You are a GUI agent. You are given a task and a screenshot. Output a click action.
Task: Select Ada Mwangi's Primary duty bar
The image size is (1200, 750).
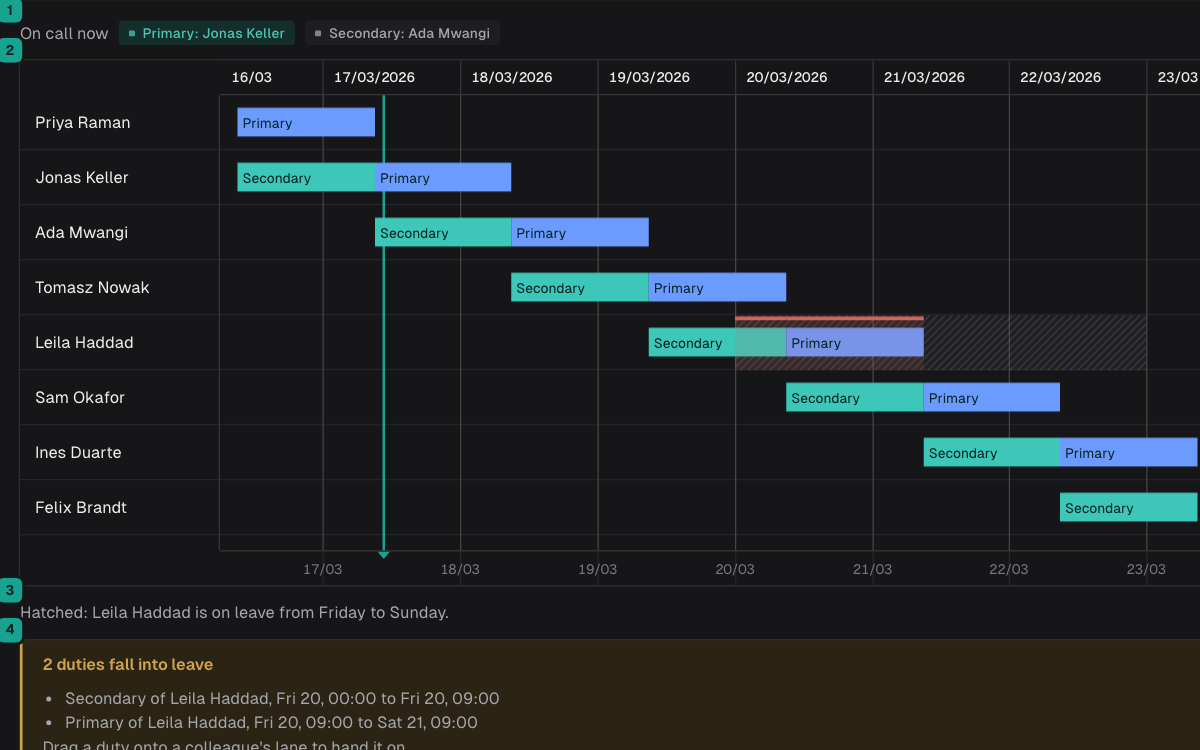click(x=580, y=232)
